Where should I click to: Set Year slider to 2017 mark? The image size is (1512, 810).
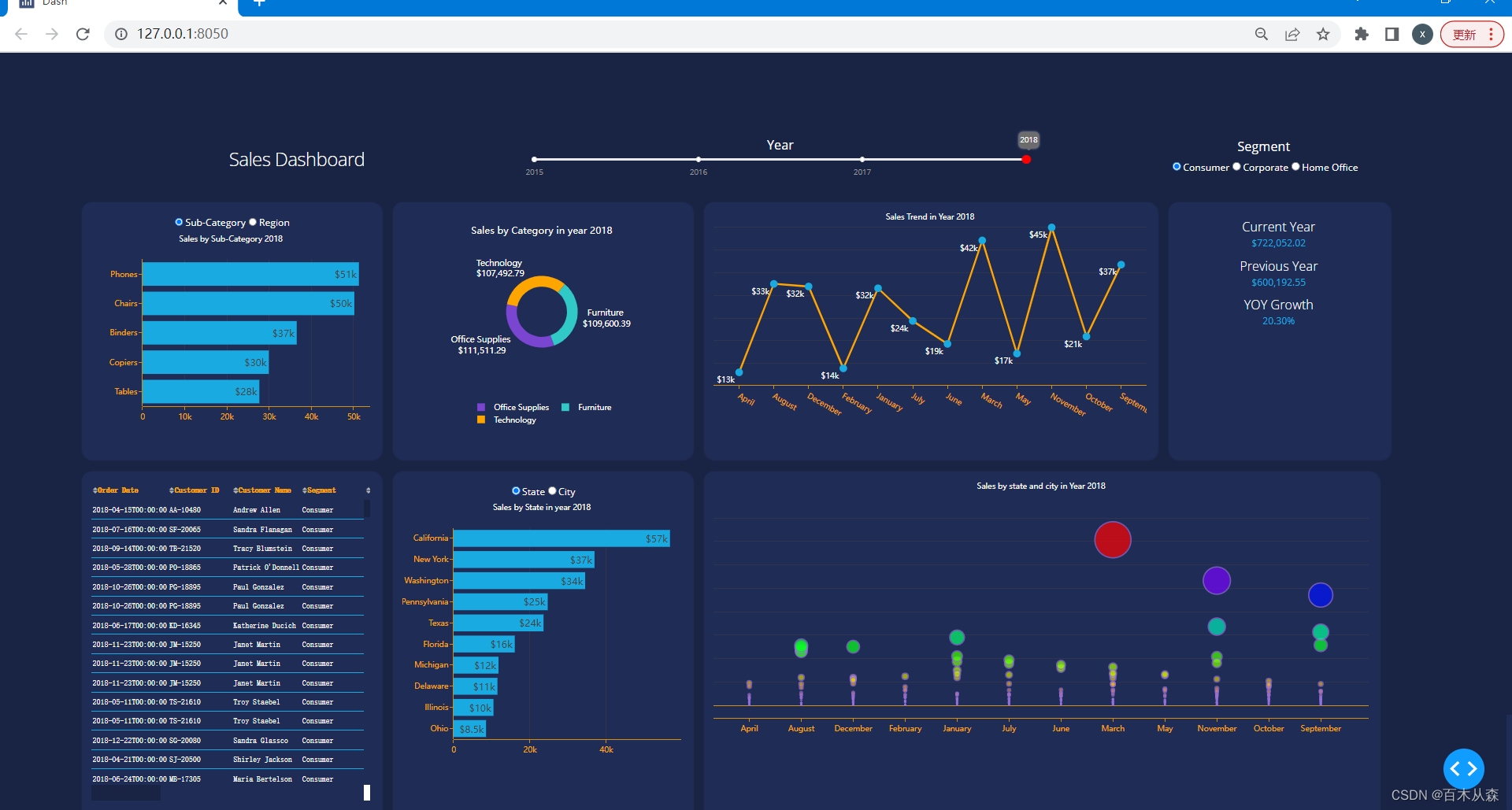click(862, 159)
